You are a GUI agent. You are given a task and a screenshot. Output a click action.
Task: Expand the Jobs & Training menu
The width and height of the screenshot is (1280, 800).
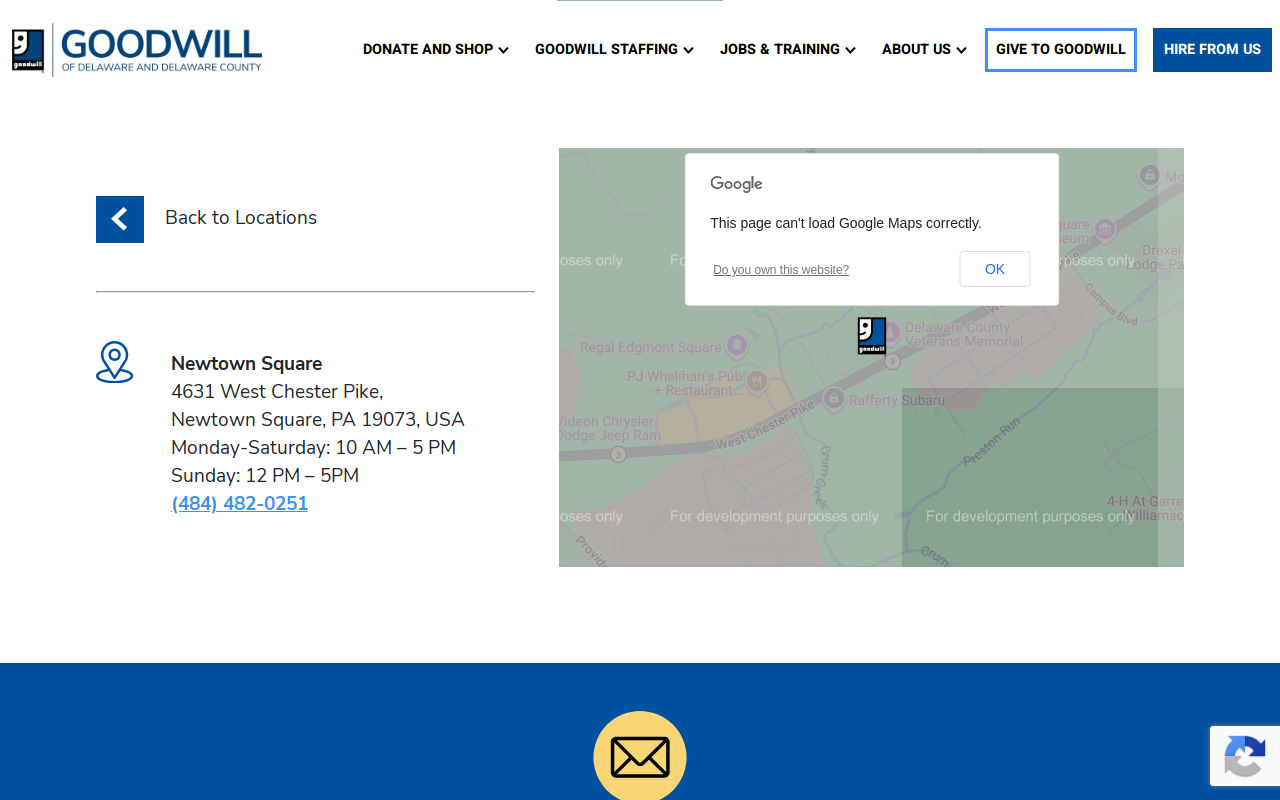[788, 49]
